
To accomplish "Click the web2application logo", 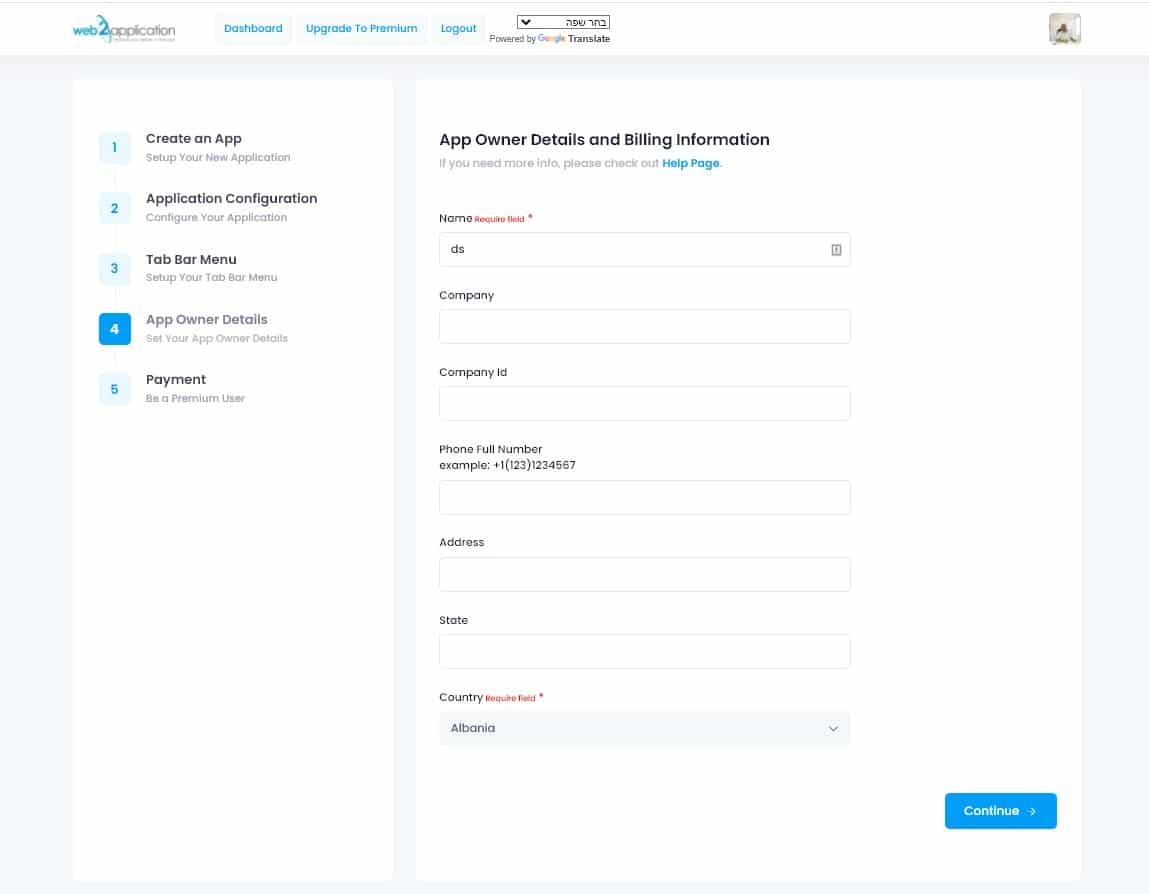I will point(124,30).
